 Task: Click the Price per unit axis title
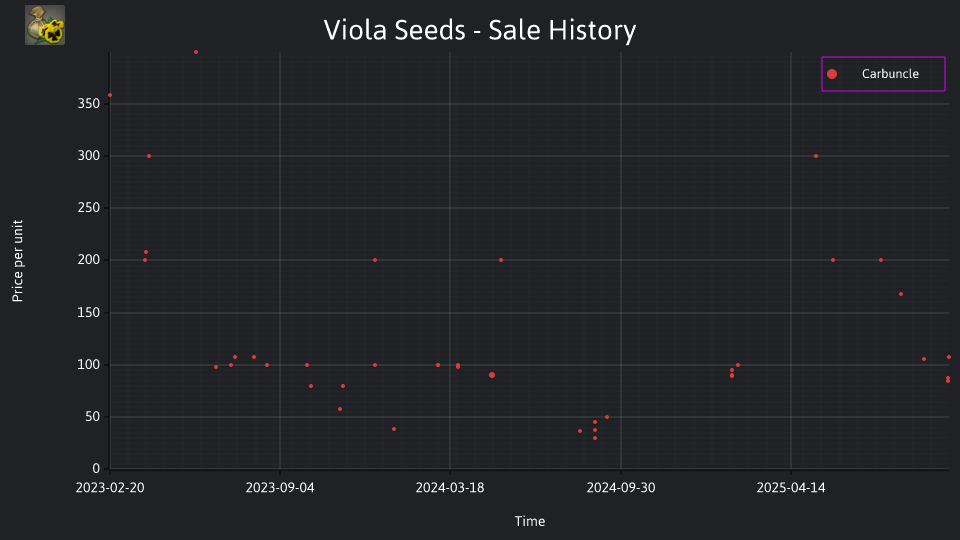point(18,261)
